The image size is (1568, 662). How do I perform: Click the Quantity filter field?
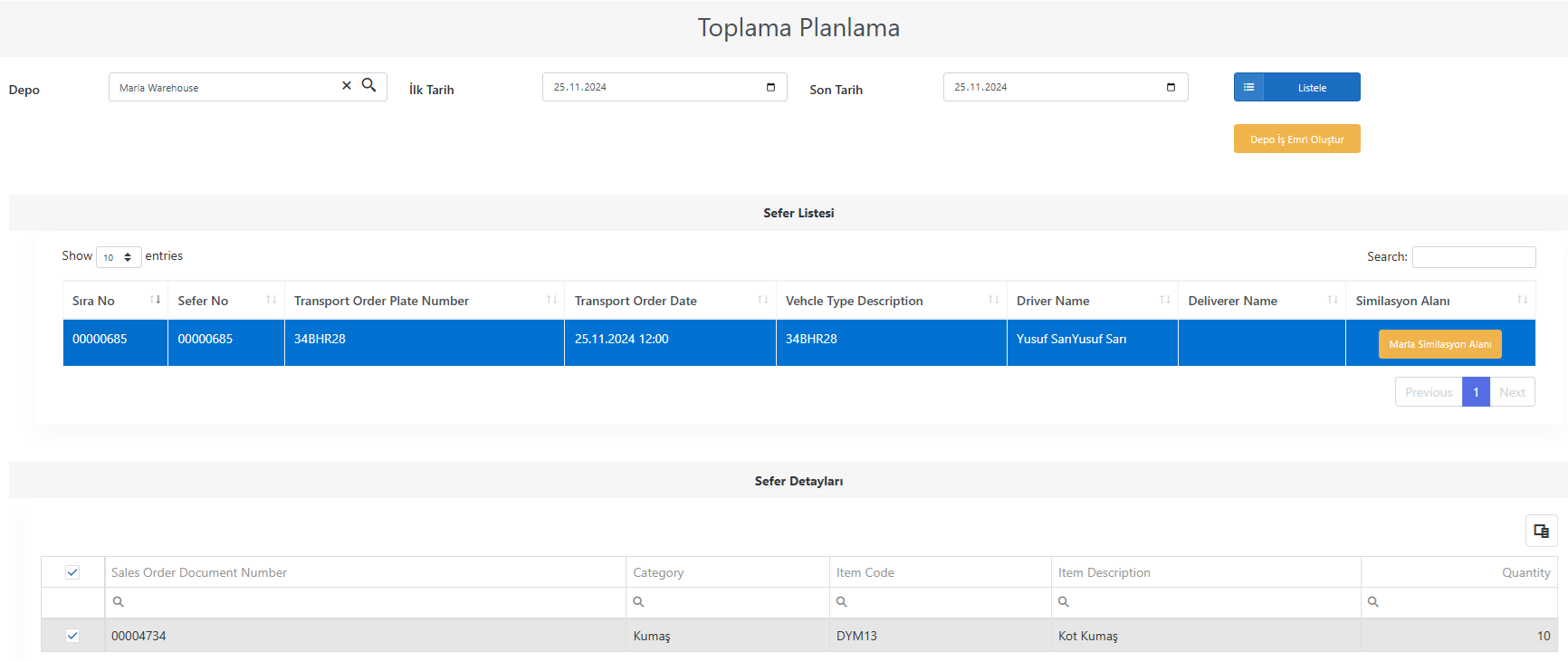pyautogui.click(x=1459, y=602)
